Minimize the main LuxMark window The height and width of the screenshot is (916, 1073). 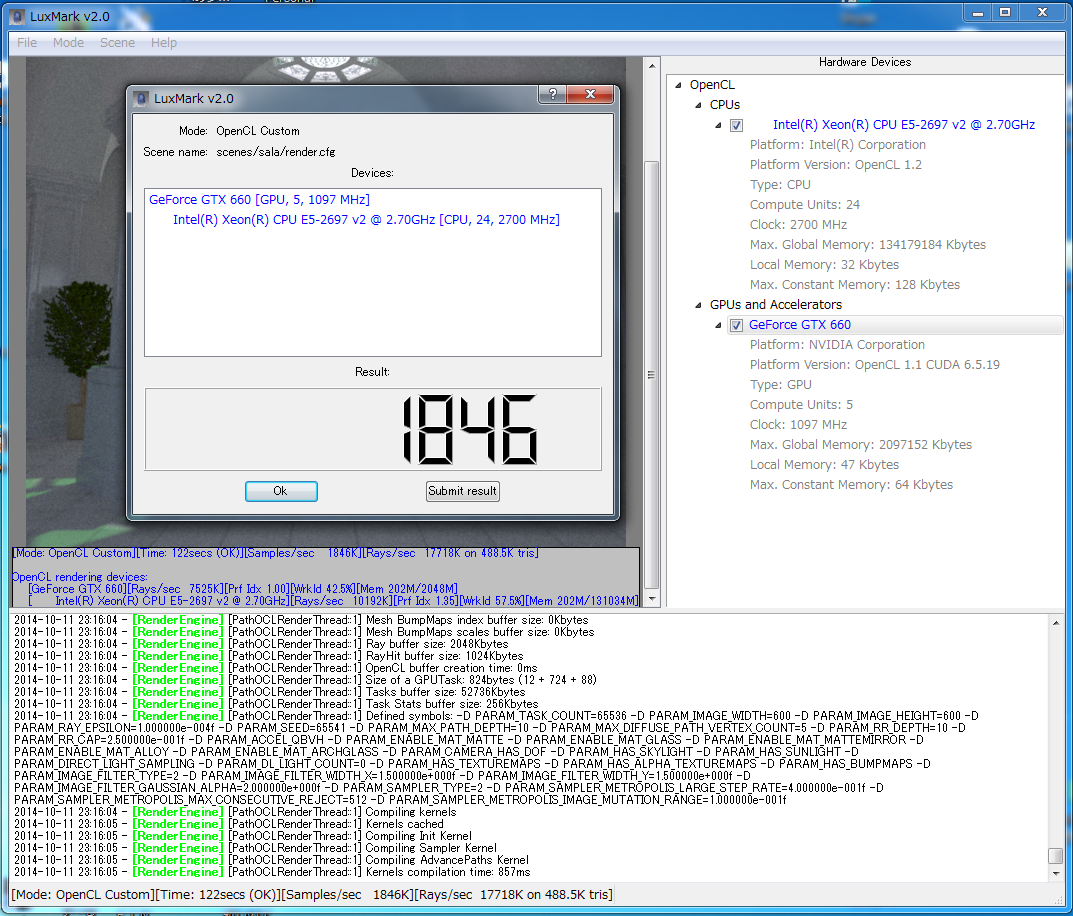click(x=977, y=12)
